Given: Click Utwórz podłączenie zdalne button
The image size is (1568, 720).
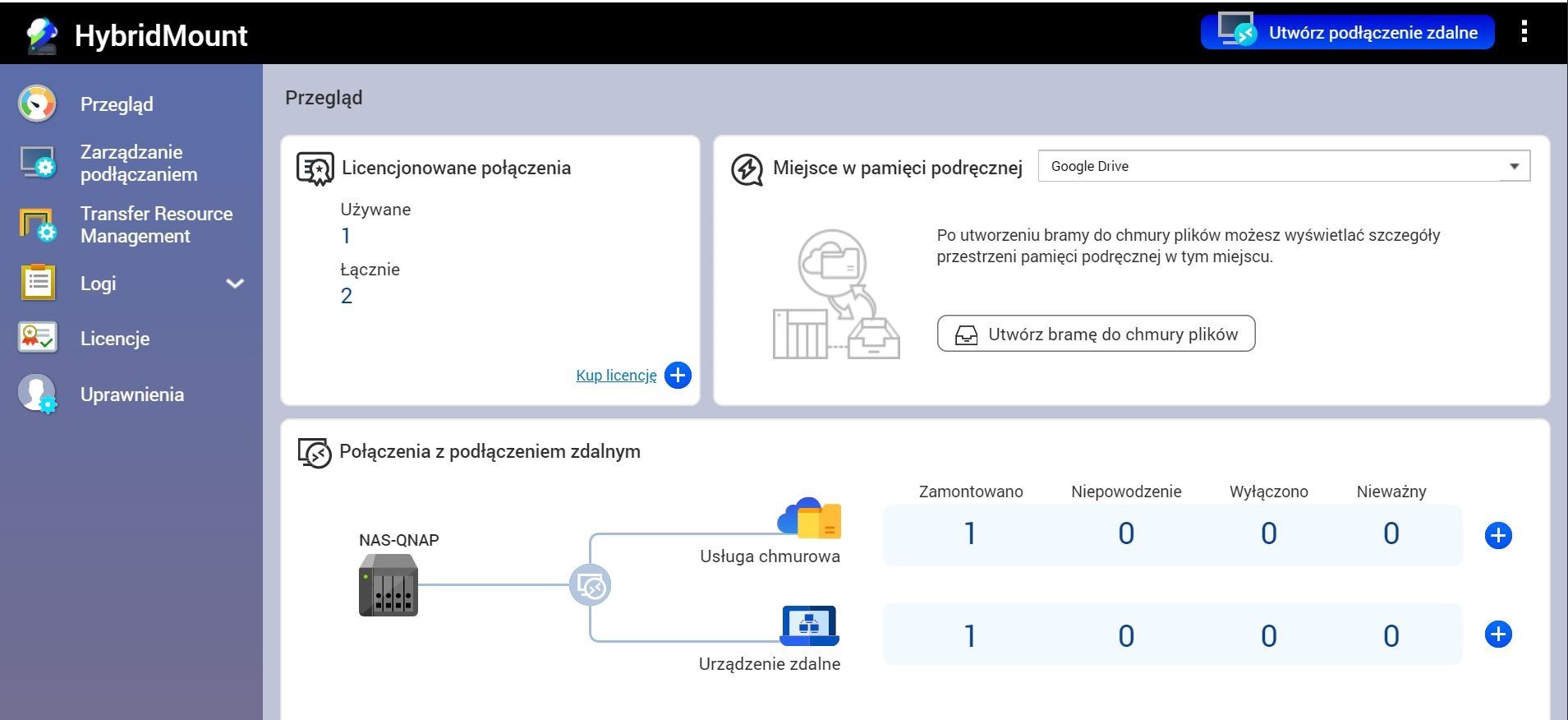Looking at the screenshot, I should pos(1347,32).
